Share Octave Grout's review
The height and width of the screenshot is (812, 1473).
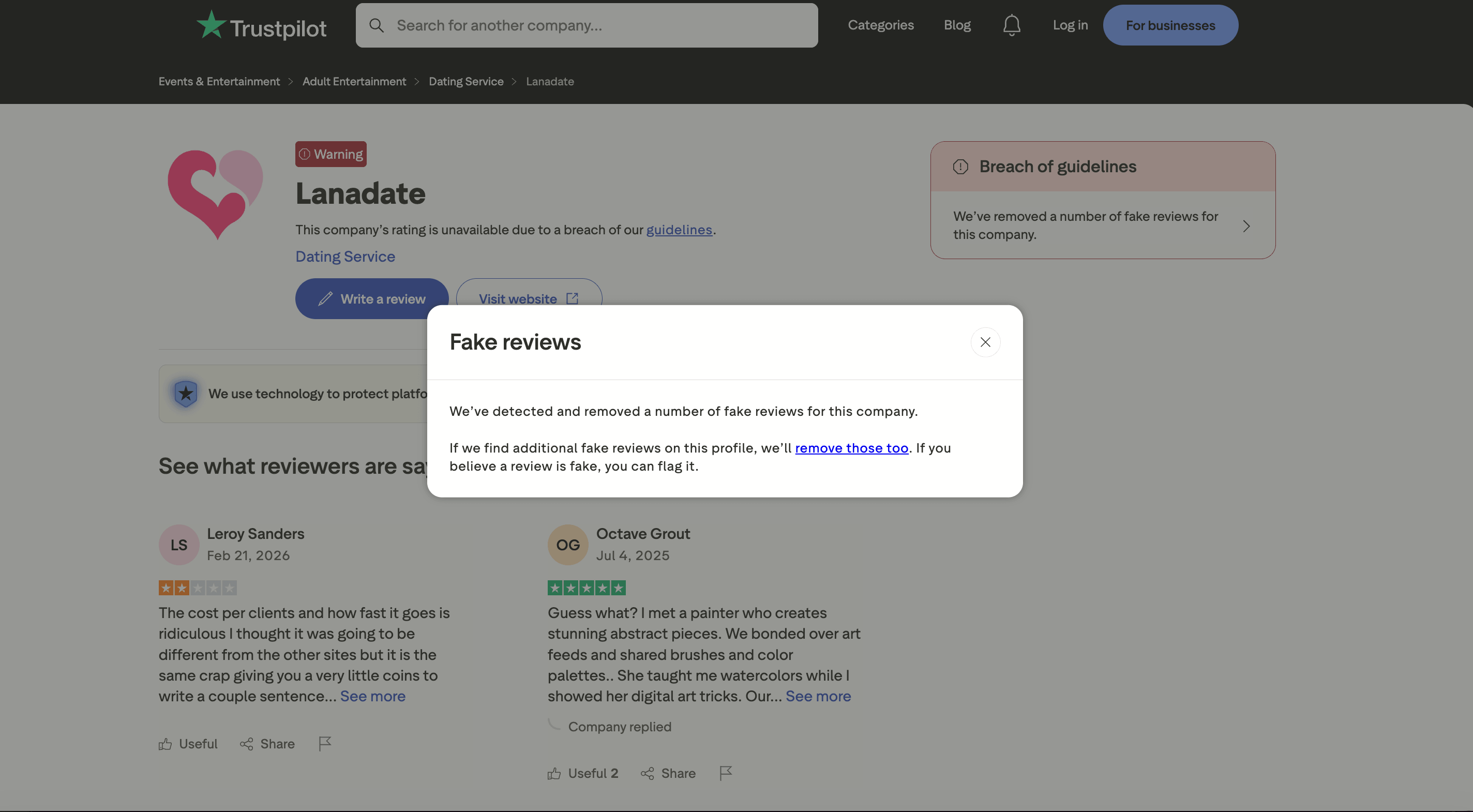(668, 773)
